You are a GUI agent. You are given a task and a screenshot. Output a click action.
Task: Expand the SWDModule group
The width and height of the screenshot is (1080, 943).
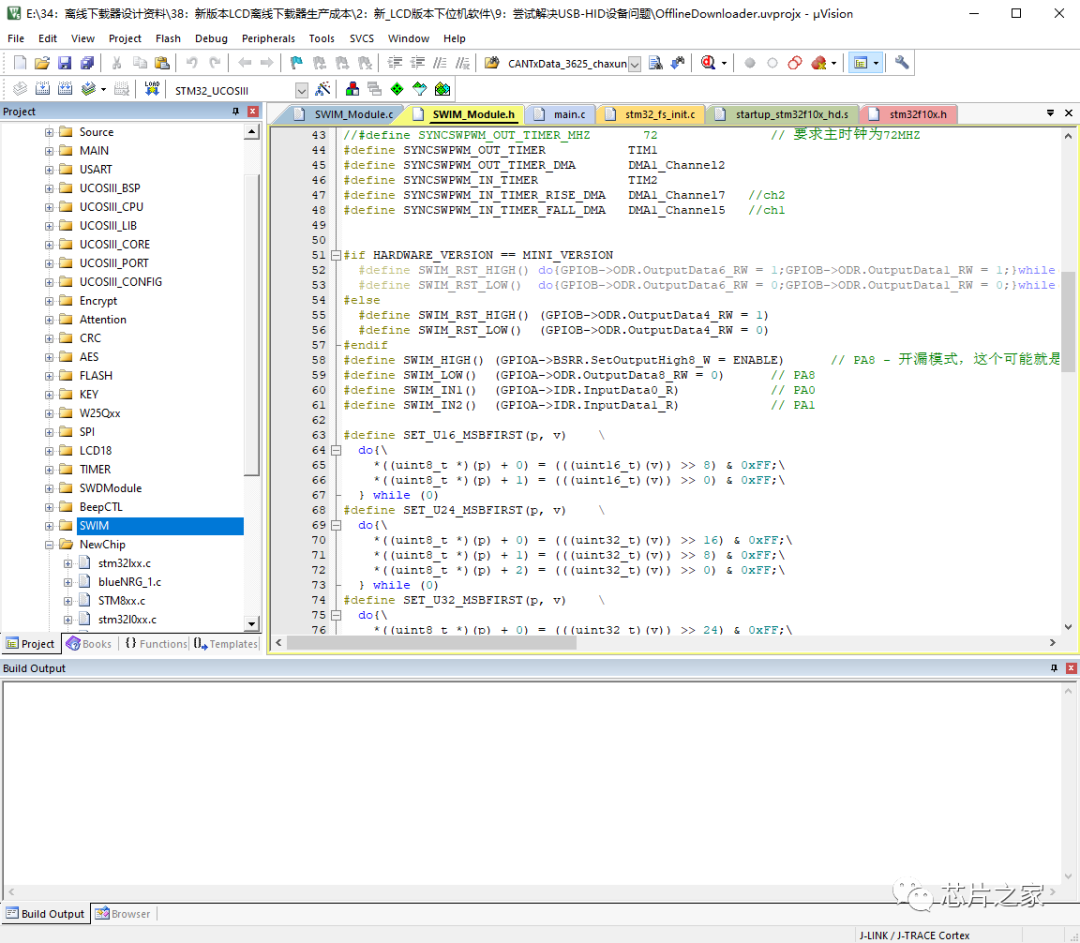click(x=49, y=488)
